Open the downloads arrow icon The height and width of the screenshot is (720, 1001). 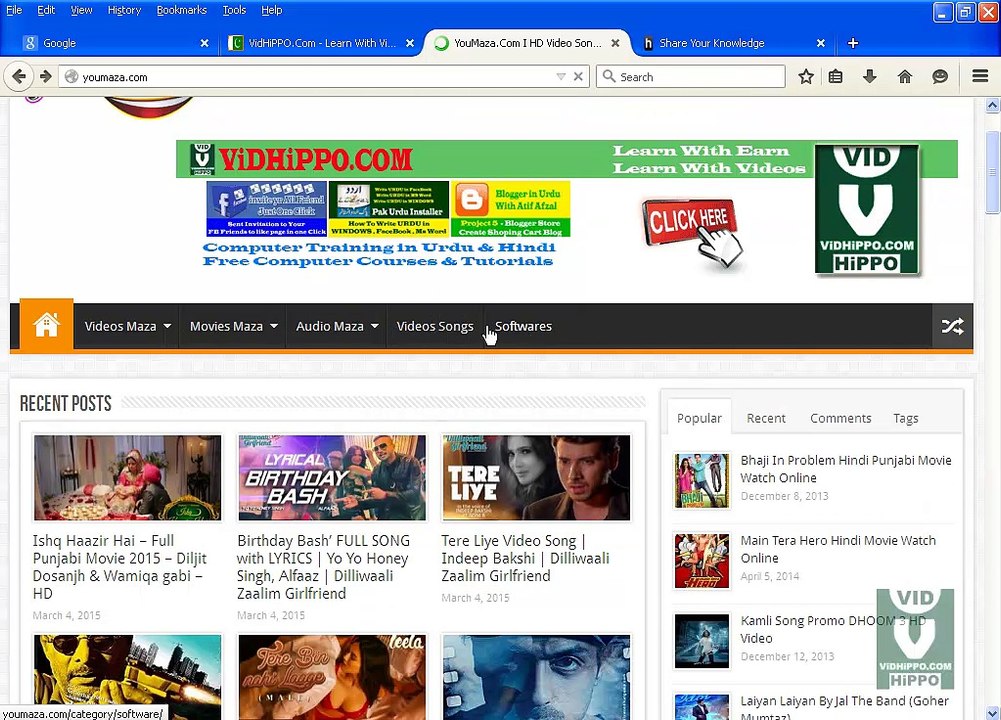click(x=869, y=77)
